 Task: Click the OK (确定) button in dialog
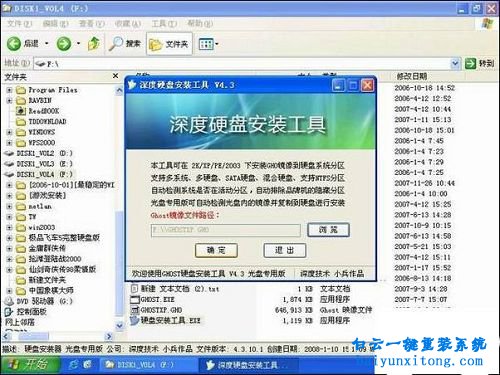point(216,250)
